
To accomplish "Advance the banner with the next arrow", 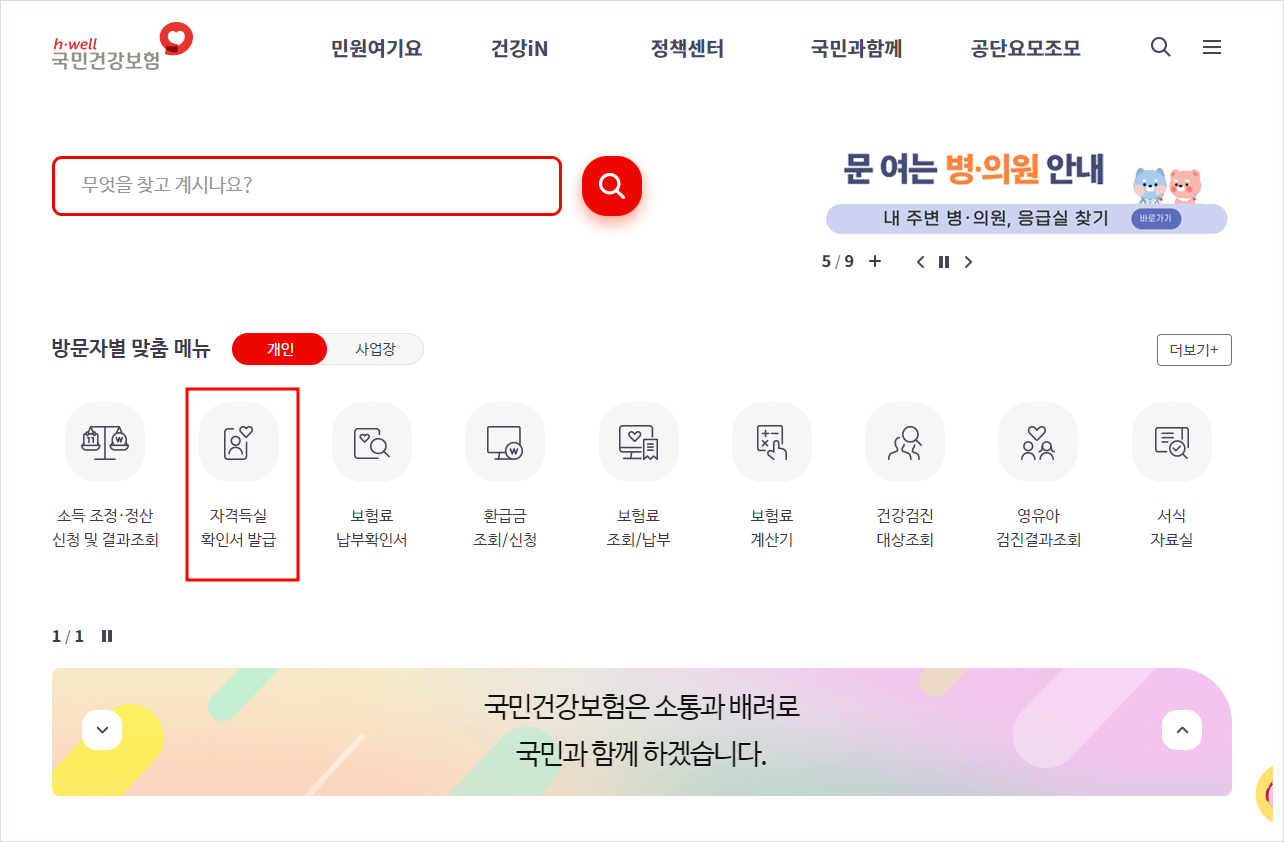I will click(968, 261).
